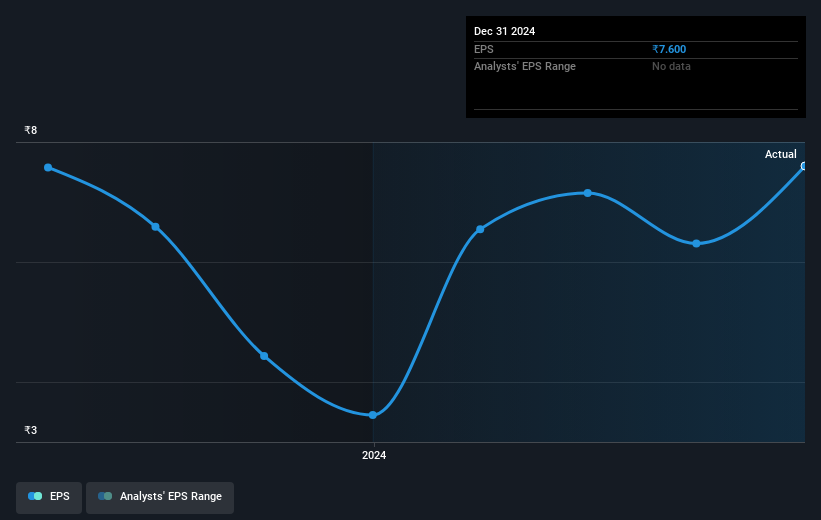This screenshot has width=821, height=520.
Task: Click the ₹7.600 EPS value in tooltip
Action: [x=669, y=49]
